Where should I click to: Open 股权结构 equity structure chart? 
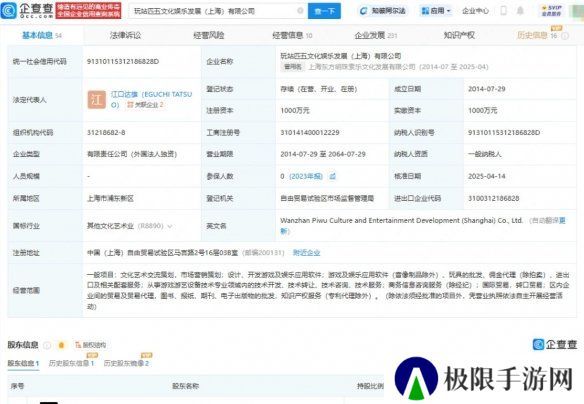point(91,345)
